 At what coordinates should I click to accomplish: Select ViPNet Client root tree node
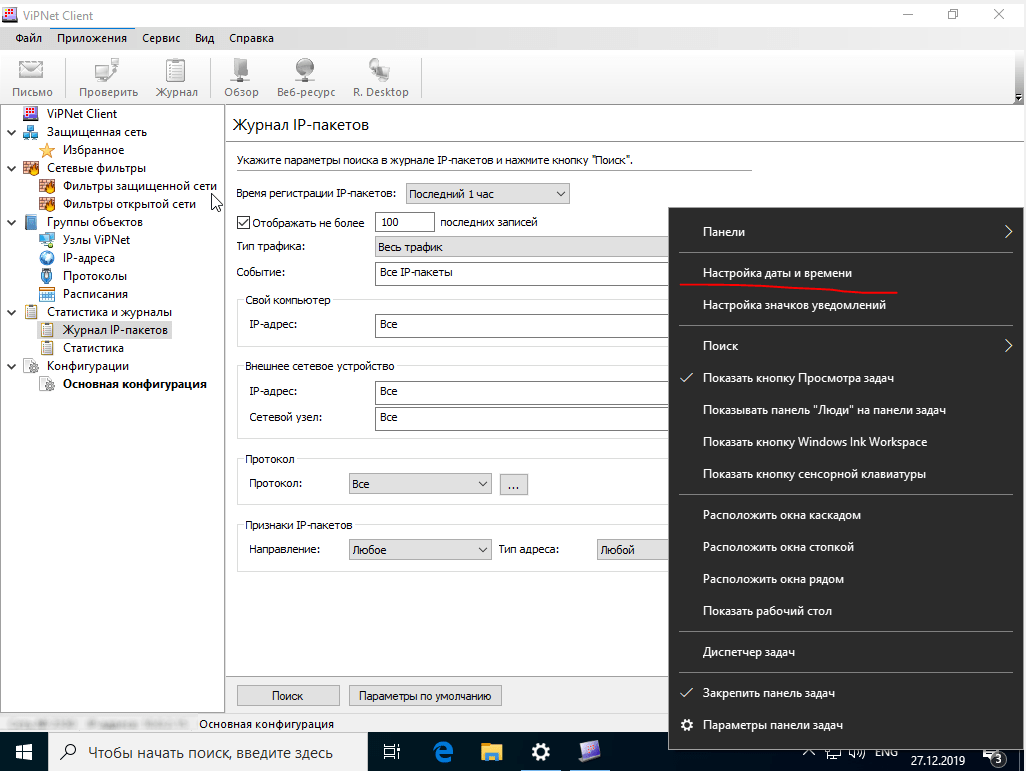click(82, 114)
